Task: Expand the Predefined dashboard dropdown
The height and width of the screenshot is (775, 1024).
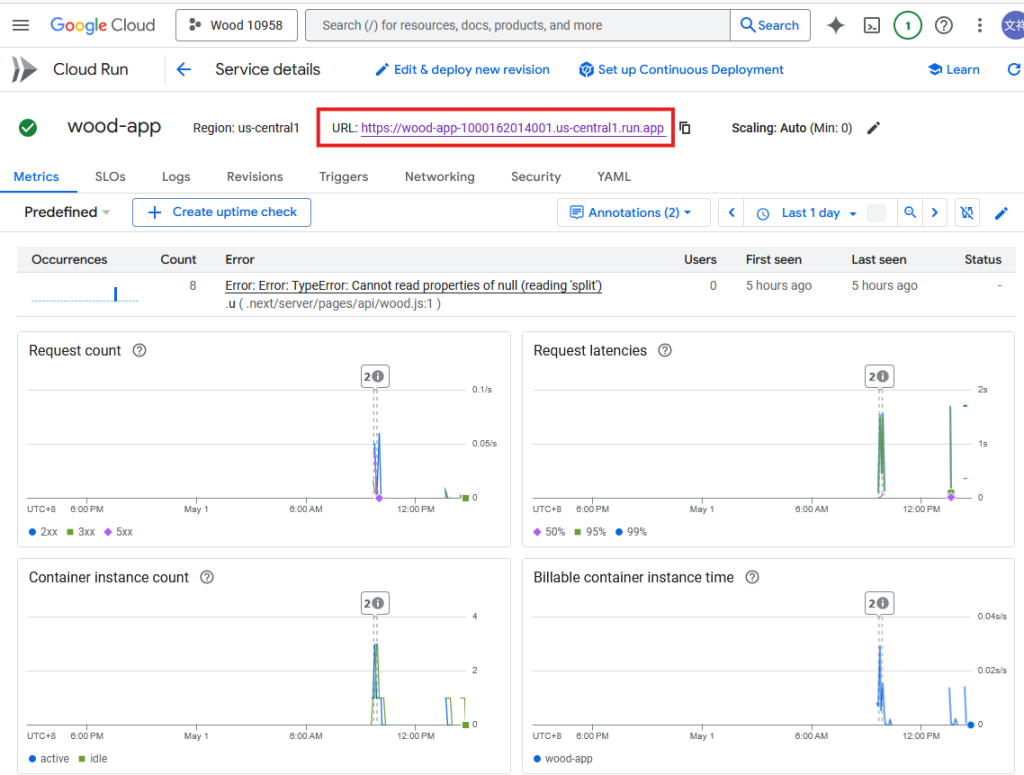Action: coord(67,212)
